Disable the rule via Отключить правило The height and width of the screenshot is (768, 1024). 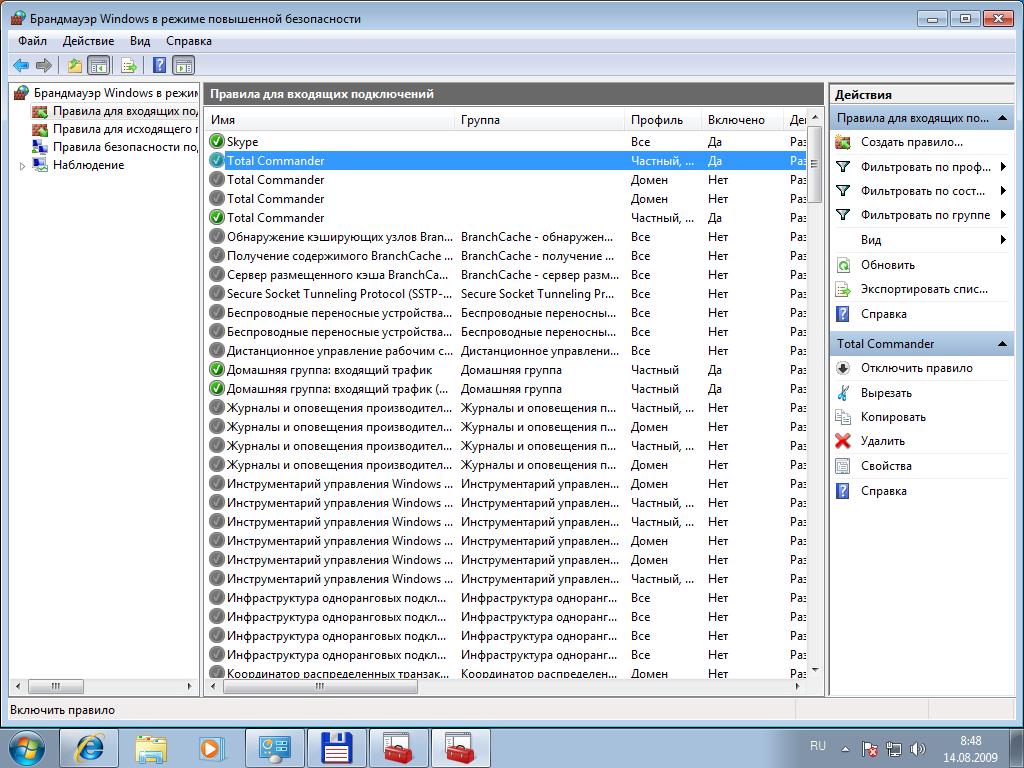point(916,368)
